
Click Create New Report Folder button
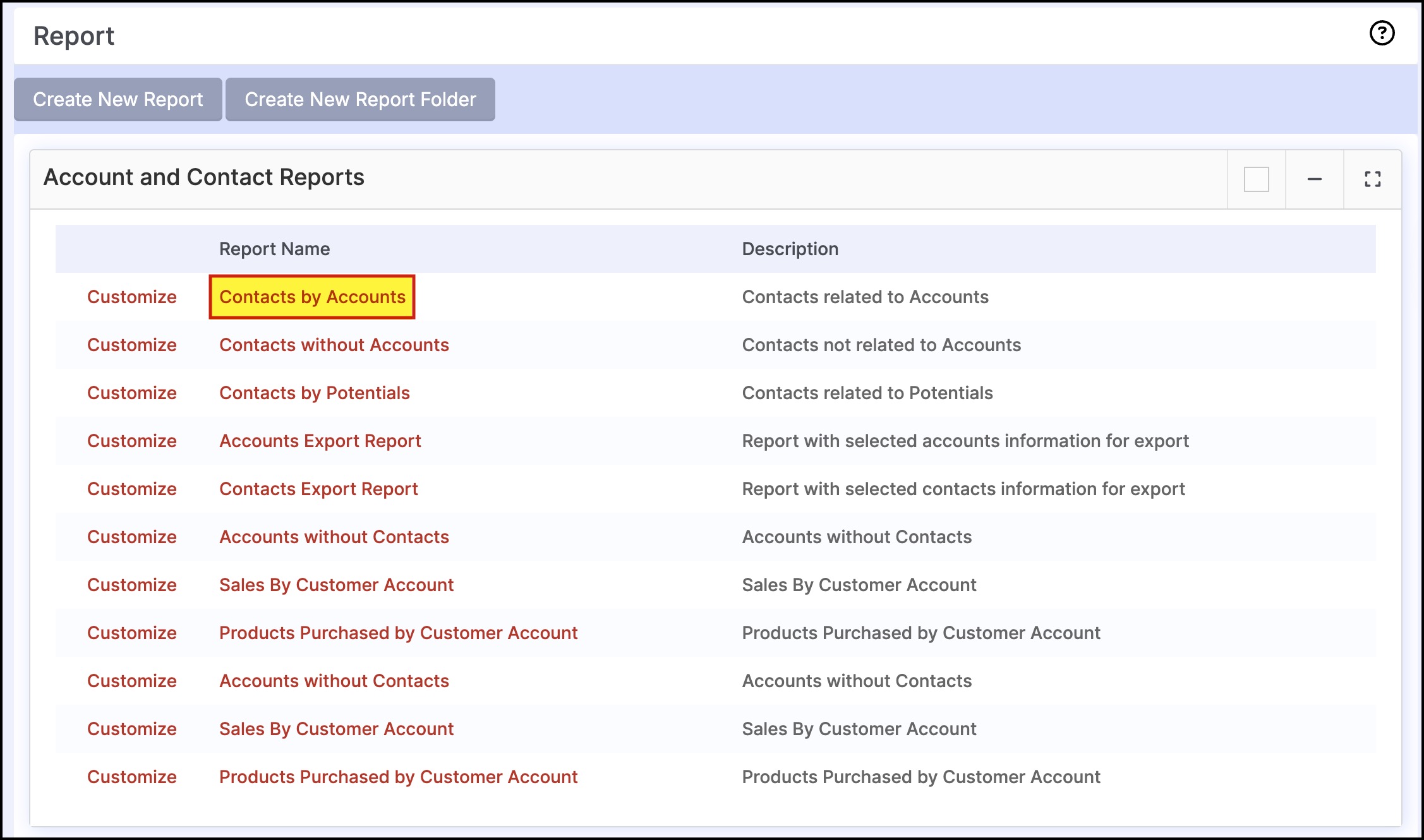click(360, 99)
